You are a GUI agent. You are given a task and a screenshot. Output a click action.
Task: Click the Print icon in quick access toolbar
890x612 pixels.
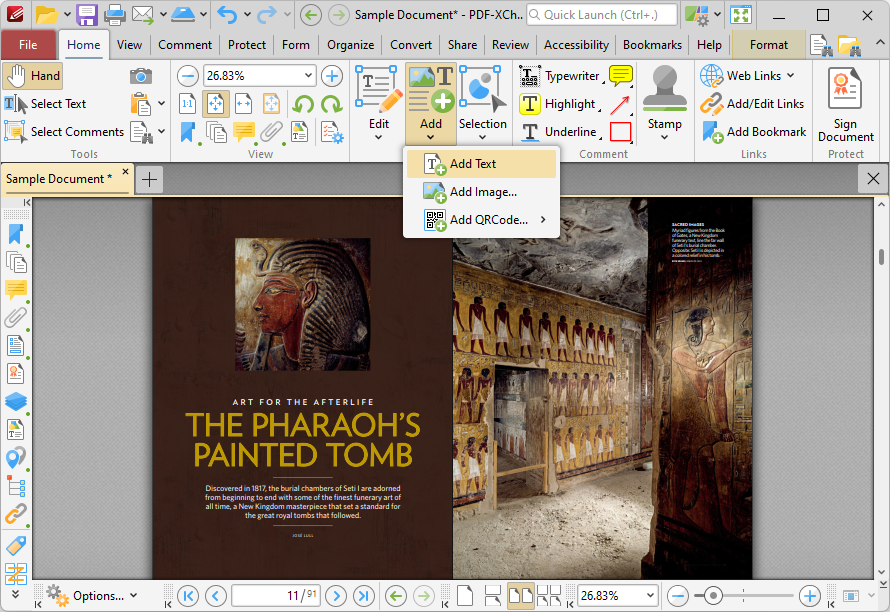click(x=115, y=15)
